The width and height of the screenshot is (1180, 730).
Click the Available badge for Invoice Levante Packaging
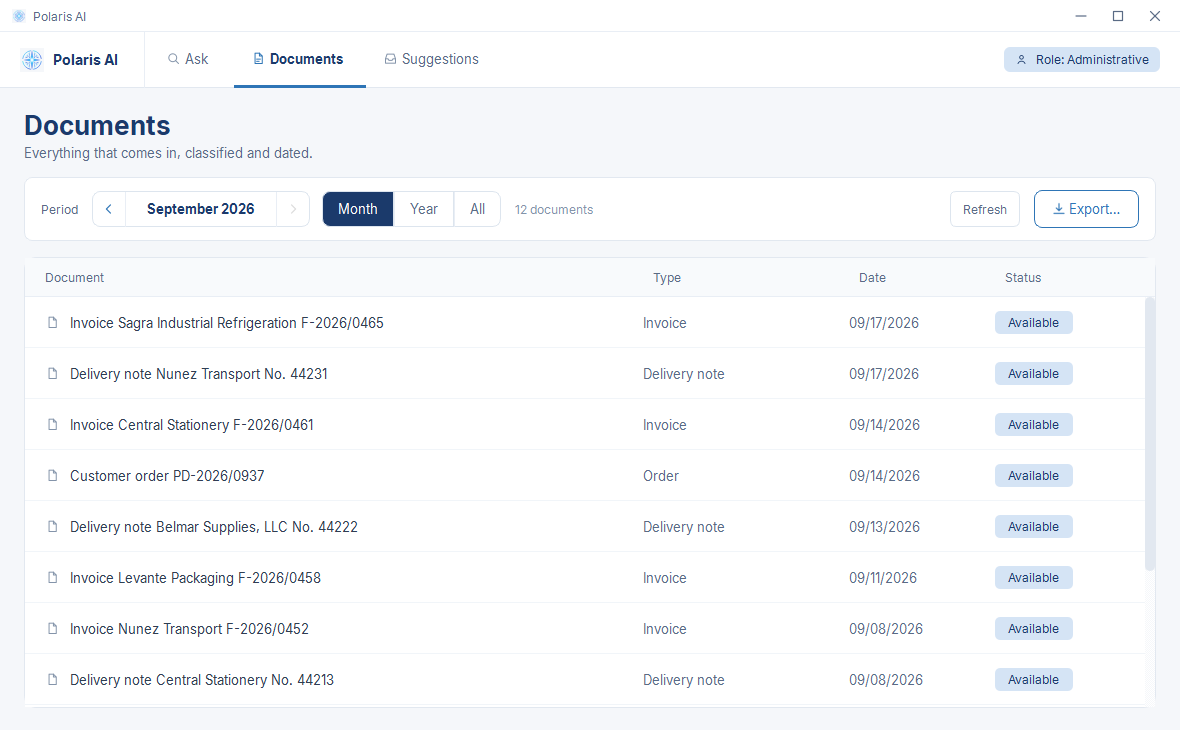click(x=1033, y=577)
